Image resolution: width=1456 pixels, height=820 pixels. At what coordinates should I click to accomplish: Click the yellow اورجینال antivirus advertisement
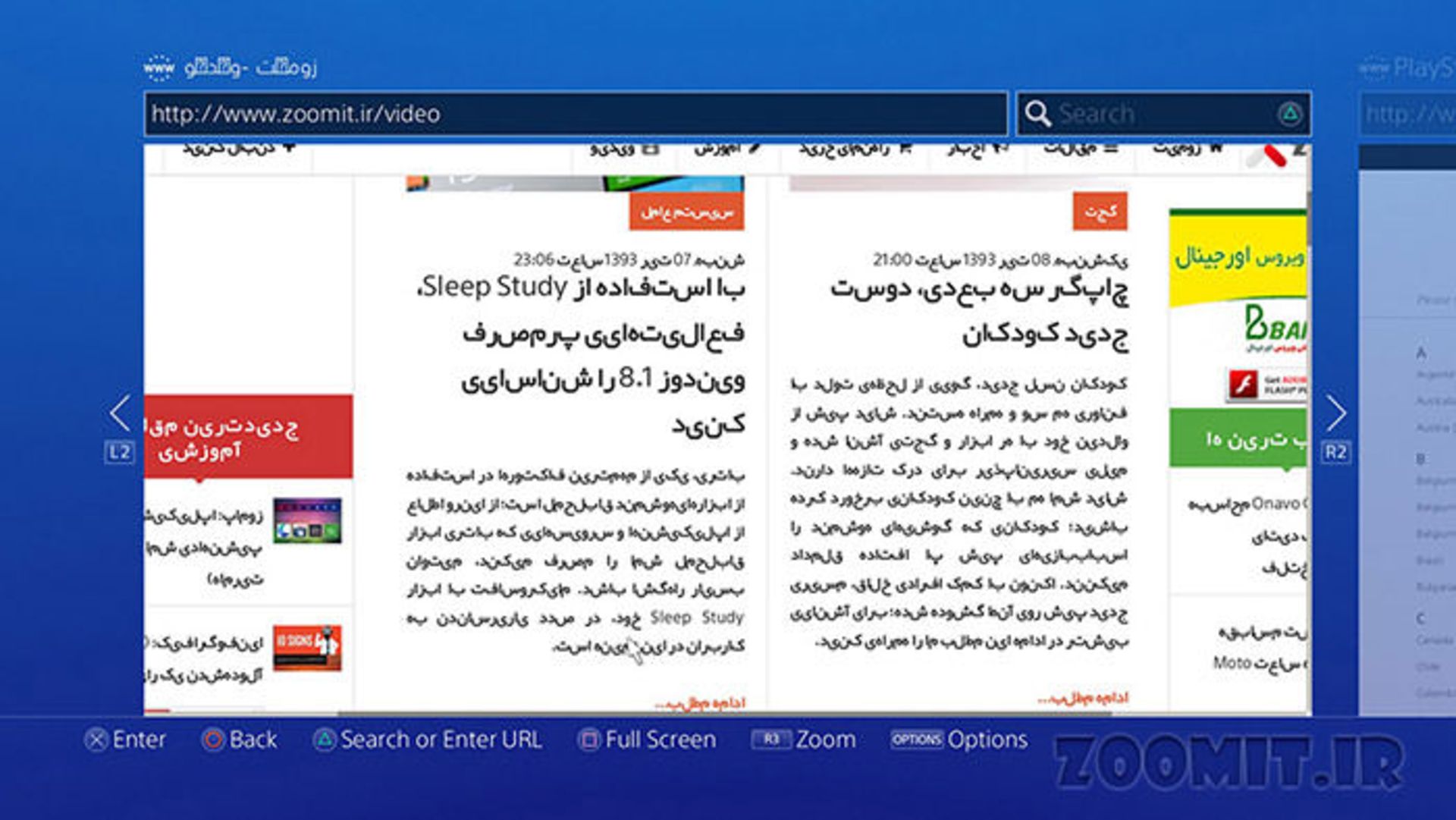click(1238, 258)
